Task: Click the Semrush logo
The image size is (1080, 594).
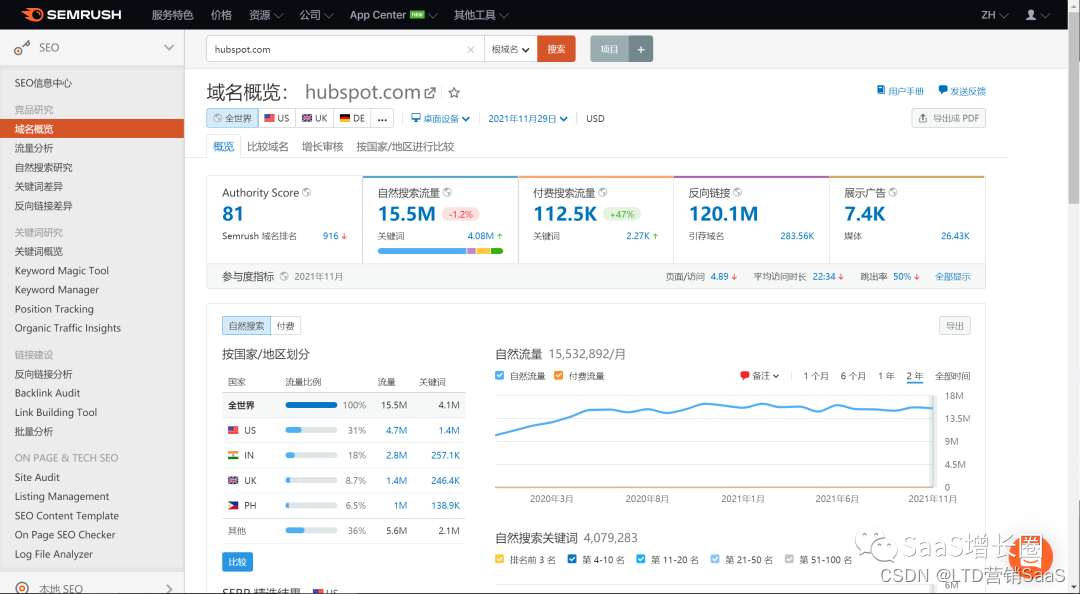Action: click(x=72, y=14)
